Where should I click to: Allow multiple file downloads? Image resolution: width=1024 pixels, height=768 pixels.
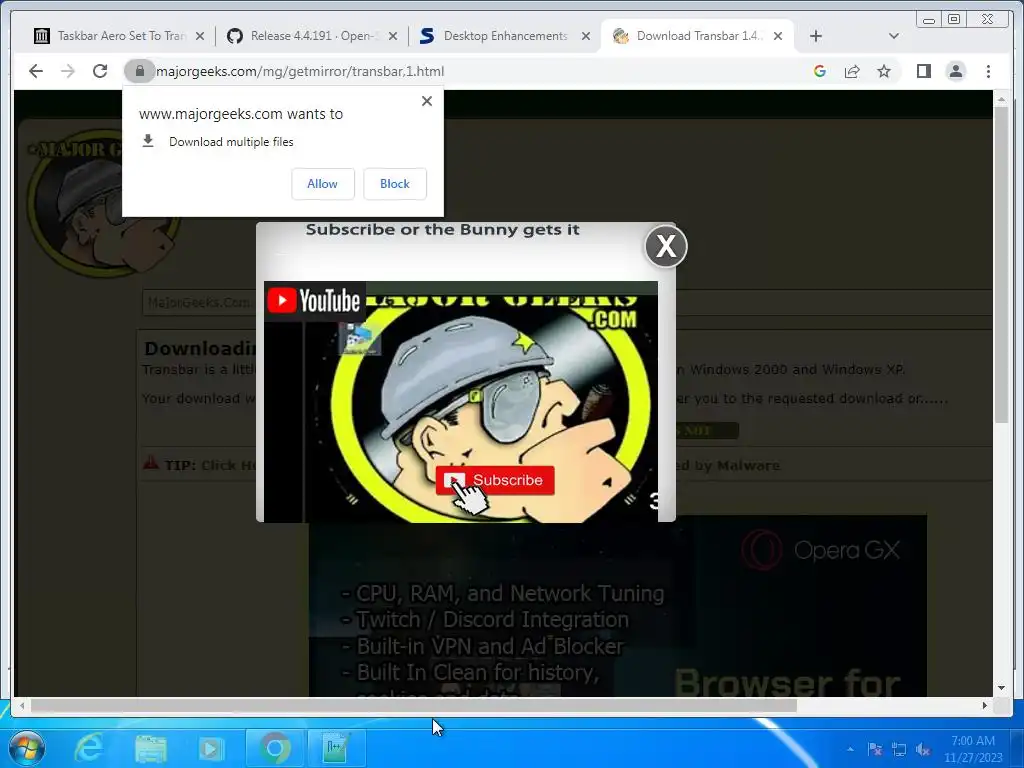click(x=323, y=184)
